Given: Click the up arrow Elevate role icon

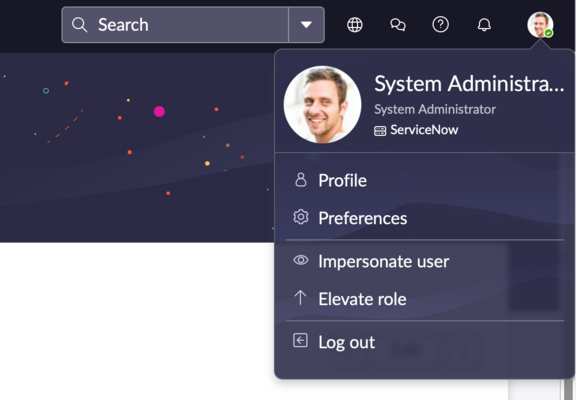Looking at the screenshot, I should 300,298.
